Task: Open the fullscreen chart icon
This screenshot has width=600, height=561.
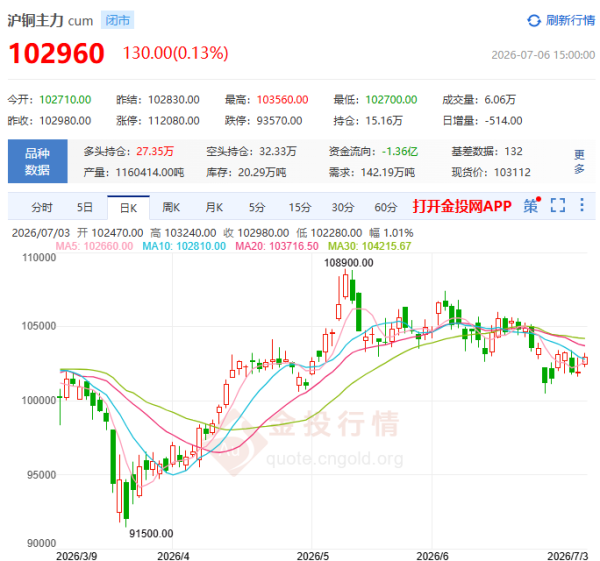Action: pyautogui.click(x=558, y=205)
